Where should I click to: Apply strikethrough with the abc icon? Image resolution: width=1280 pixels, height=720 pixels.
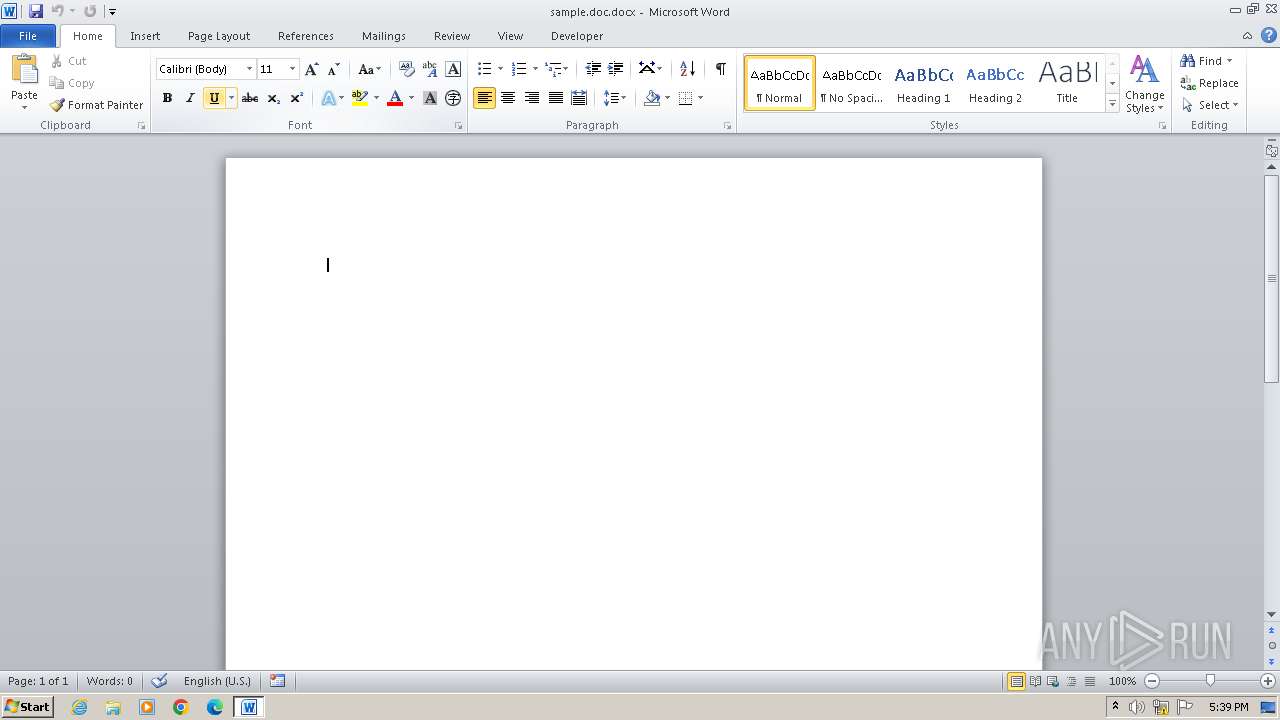coord(250,98)
